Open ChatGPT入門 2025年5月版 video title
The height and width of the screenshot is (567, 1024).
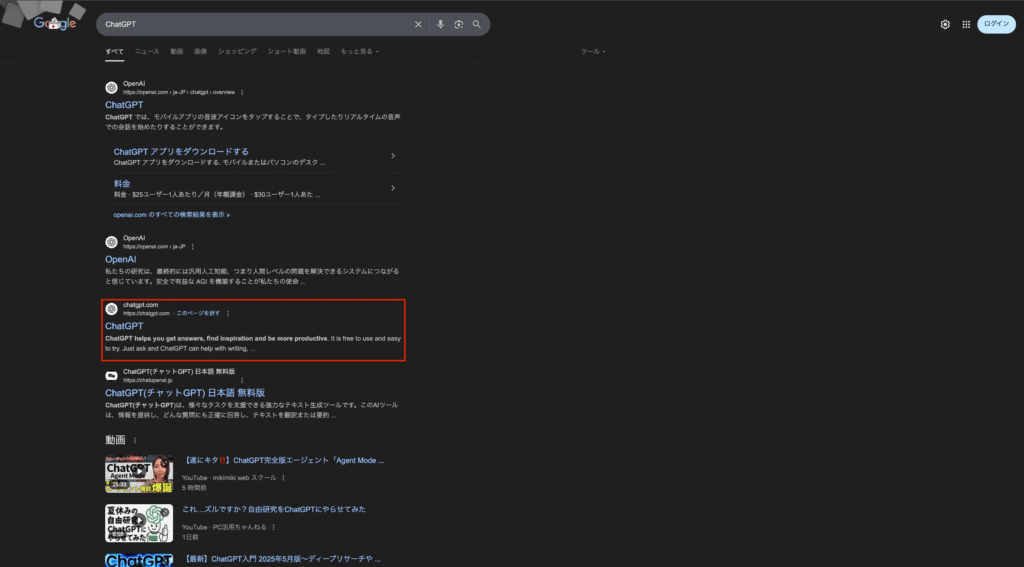coord(281,559)
